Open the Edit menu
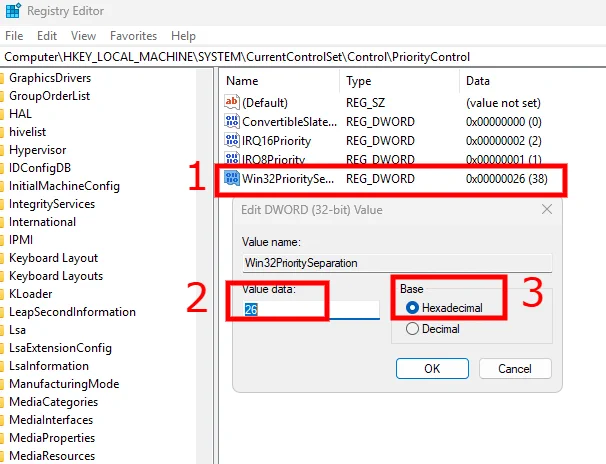 [x=47, y=36]
